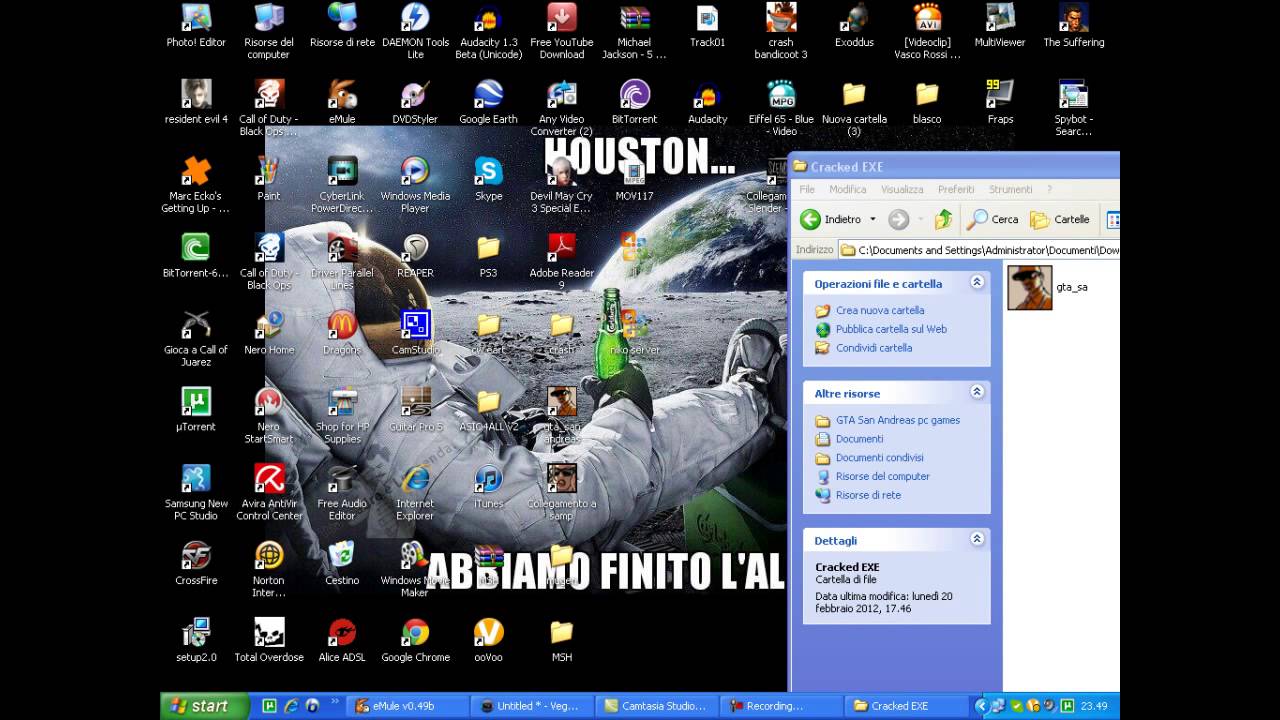Open the Nero StartSmart shortcut
The width and height of the screenshot is (1280, 720).
pyautogui.click(x=269, y=402)
